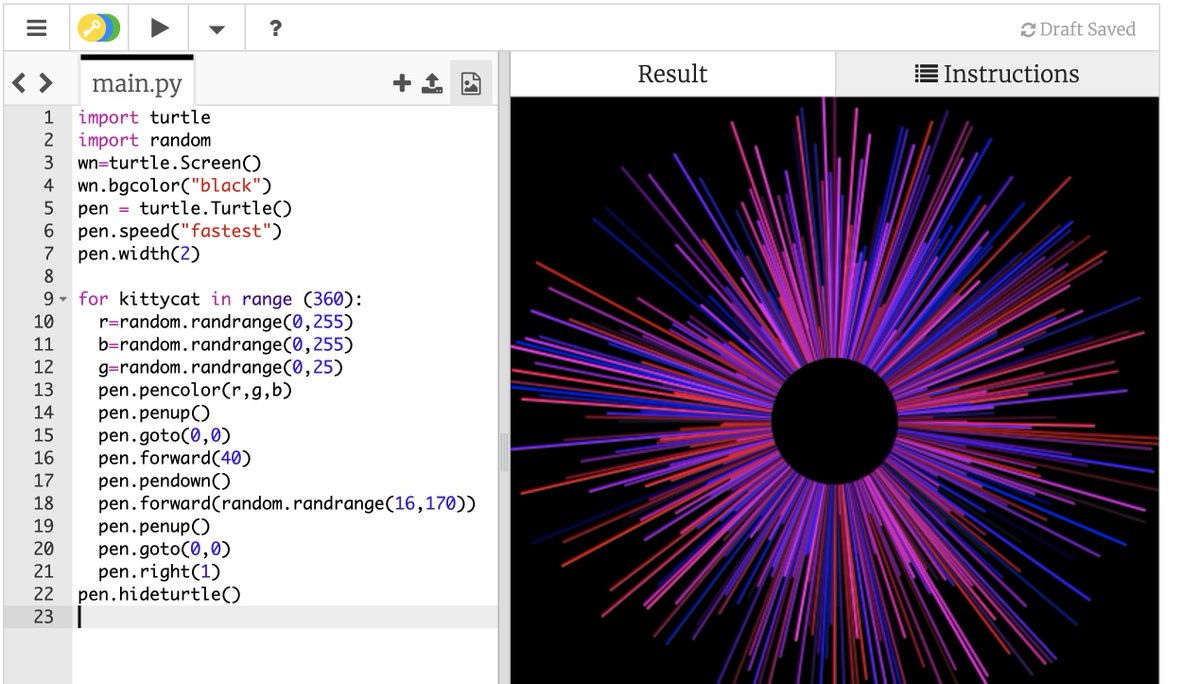Click the Trinket key logo icon

pos(100,28)
